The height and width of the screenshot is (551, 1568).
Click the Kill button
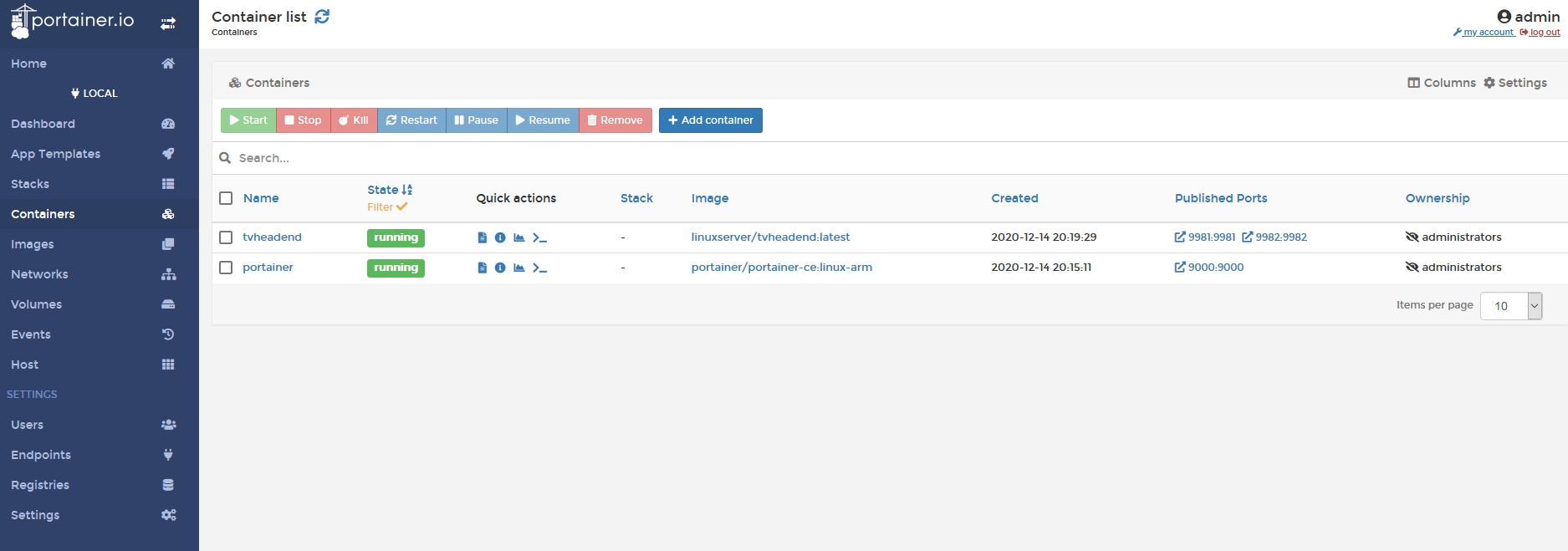click(354, 120)
